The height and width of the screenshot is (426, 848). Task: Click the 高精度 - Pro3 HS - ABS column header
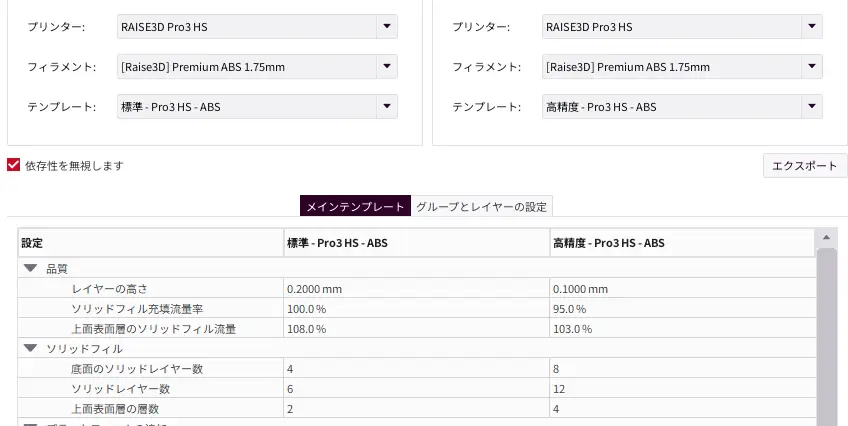(681, 243)
